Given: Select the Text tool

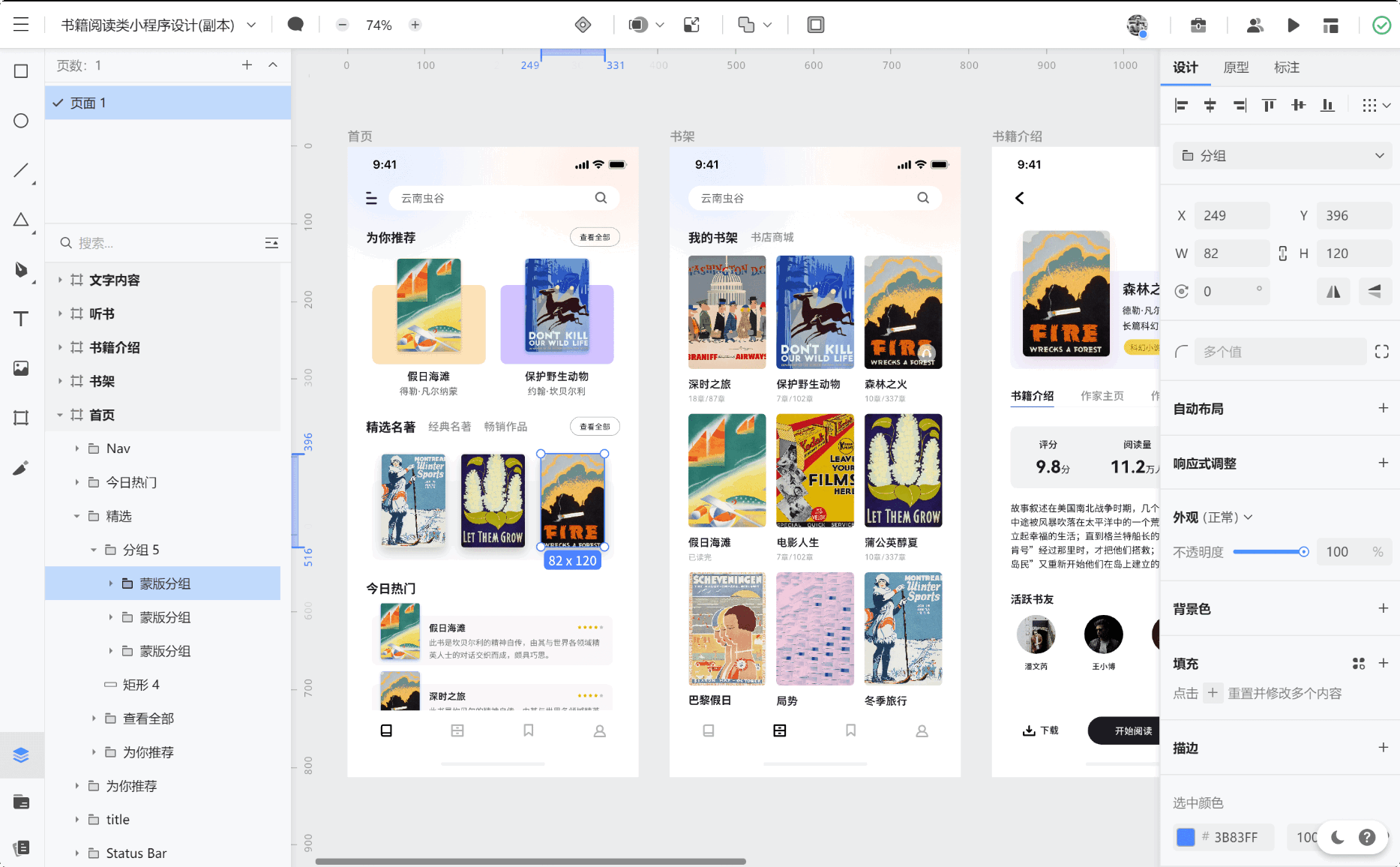Looking at the screenshot, I should 21,319.
